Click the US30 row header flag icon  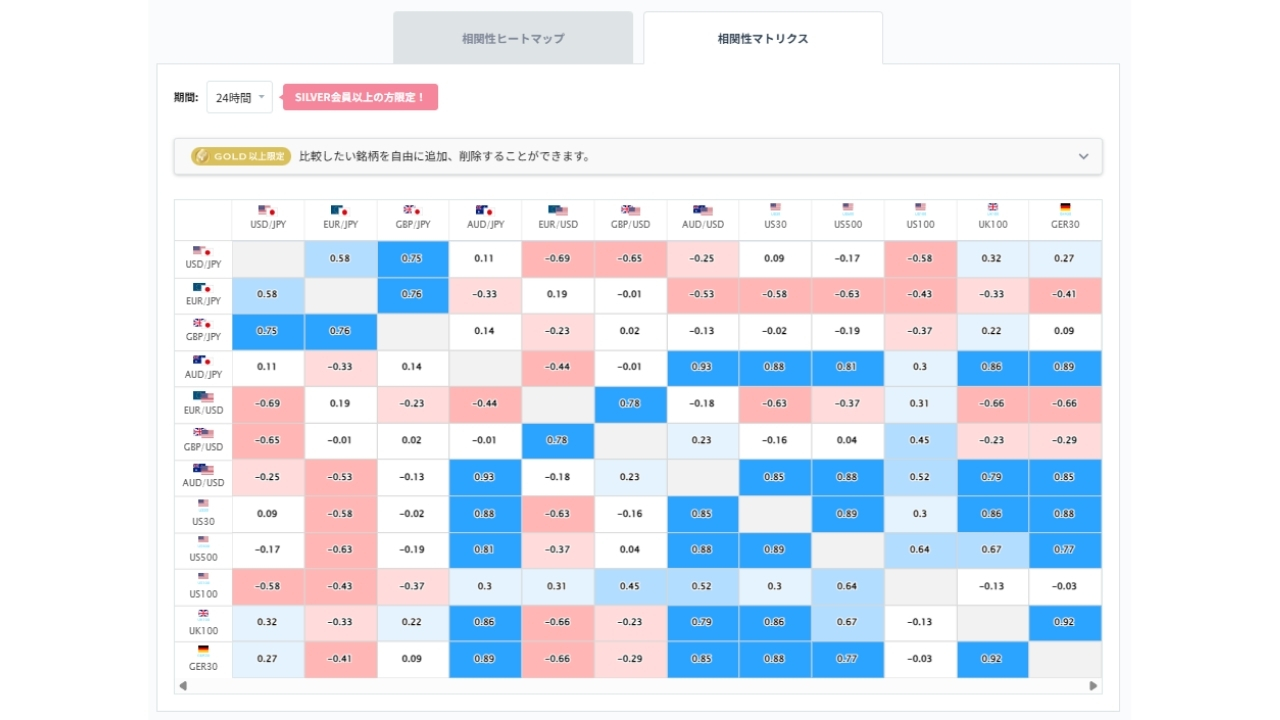[x=203, y=506]
